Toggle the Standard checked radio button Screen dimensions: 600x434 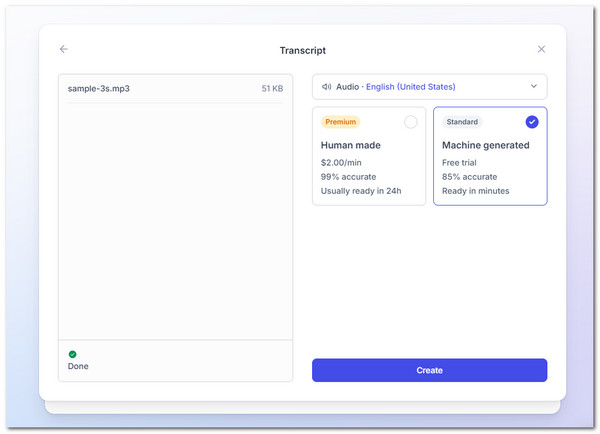coord(532,122)
